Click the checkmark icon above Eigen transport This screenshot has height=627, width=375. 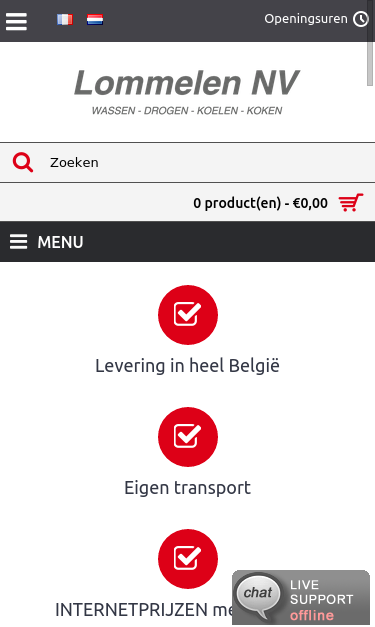(x=188, y=437)
